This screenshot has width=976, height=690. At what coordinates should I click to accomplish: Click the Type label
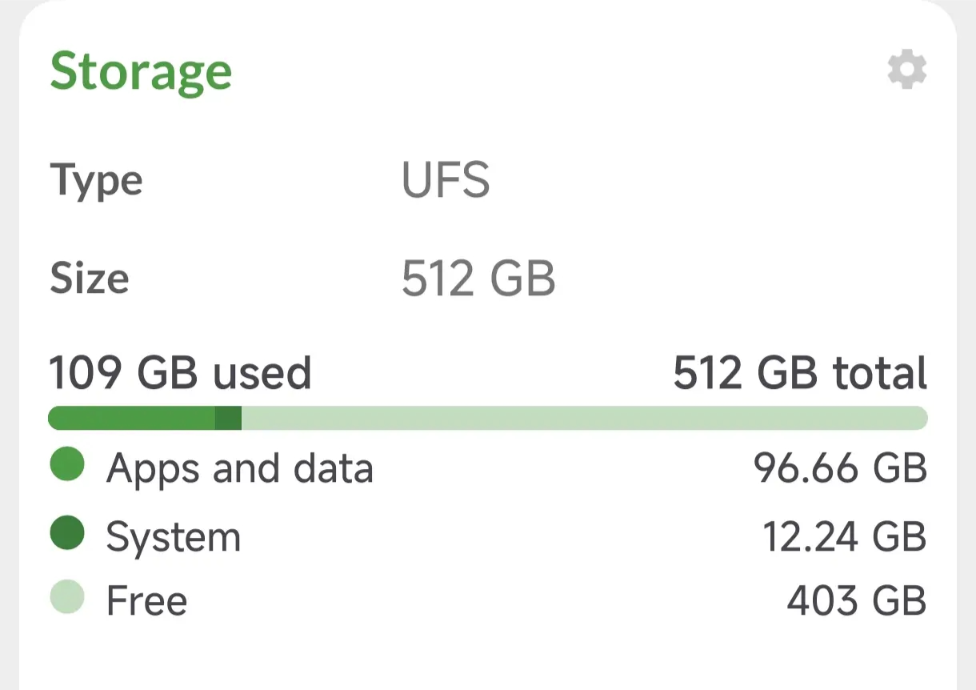tap(97, 181)
